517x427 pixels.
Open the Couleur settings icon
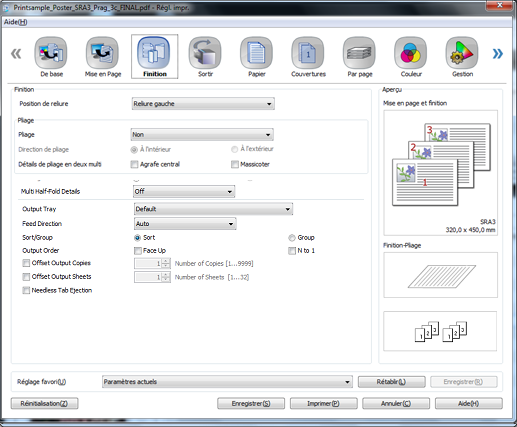[x=410, y=53]
